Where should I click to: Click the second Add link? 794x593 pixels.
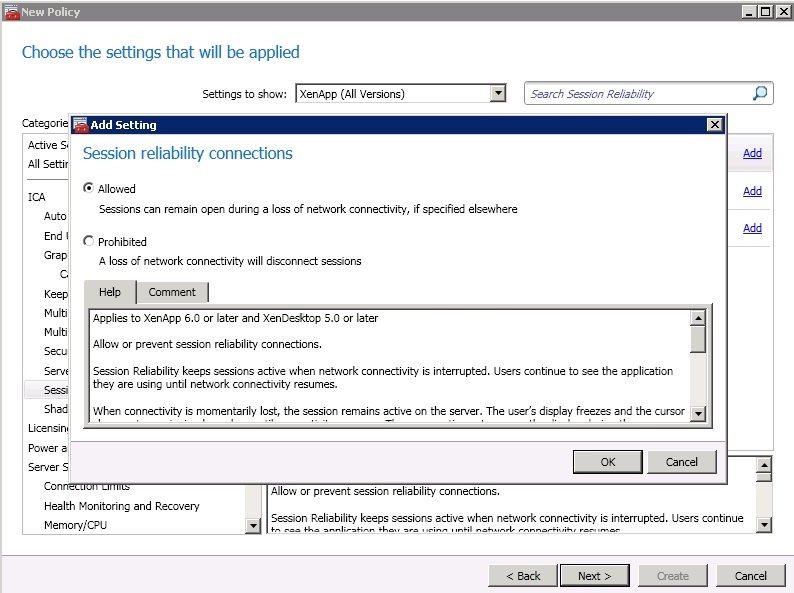pyautogui.click(x=752, y=191)
